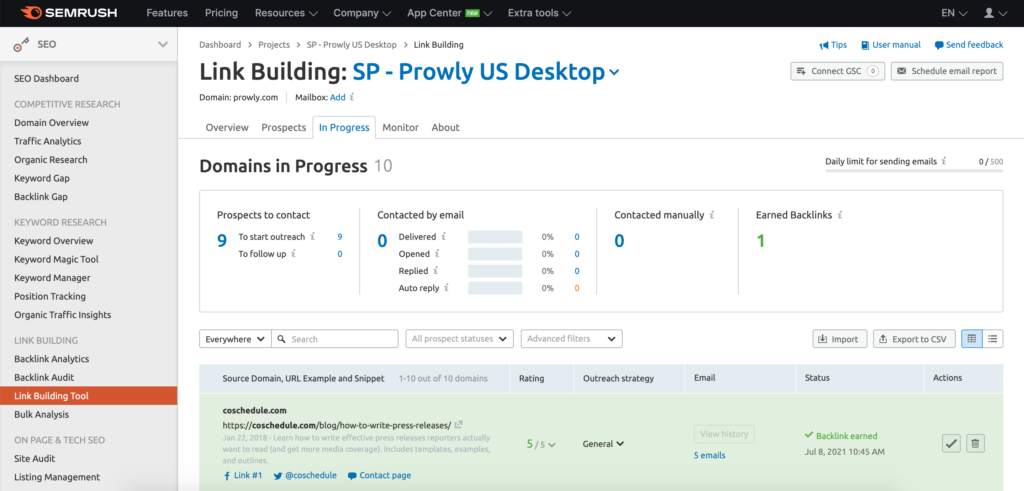This screenshot has width=1024, height=491.
Task: Open the Contact page chat icon link
Action: point(352,475)
